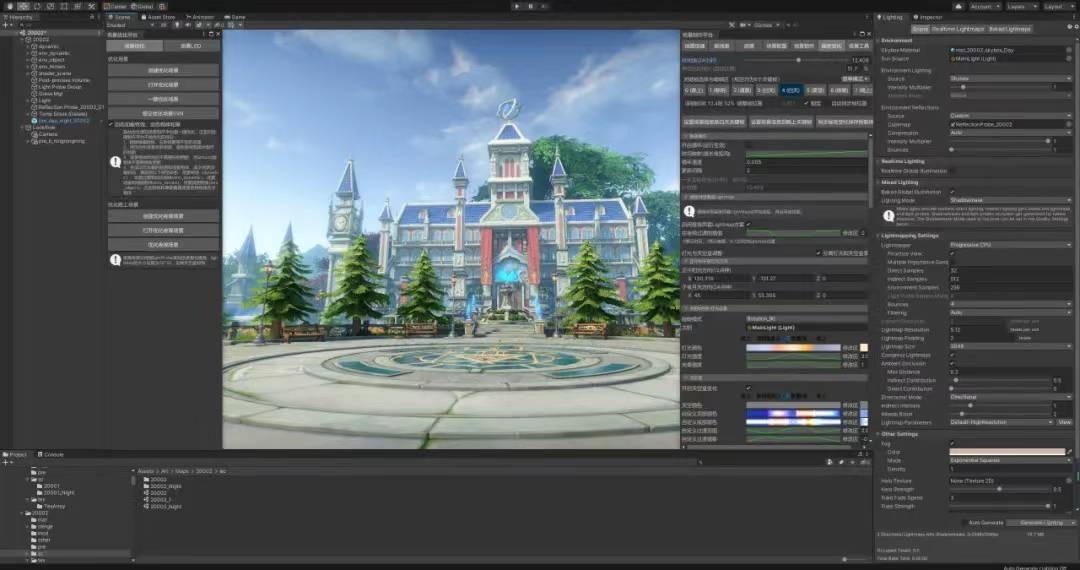Open the Directional Mode dropdown

pyautogui.click(x=1010, y=397)
